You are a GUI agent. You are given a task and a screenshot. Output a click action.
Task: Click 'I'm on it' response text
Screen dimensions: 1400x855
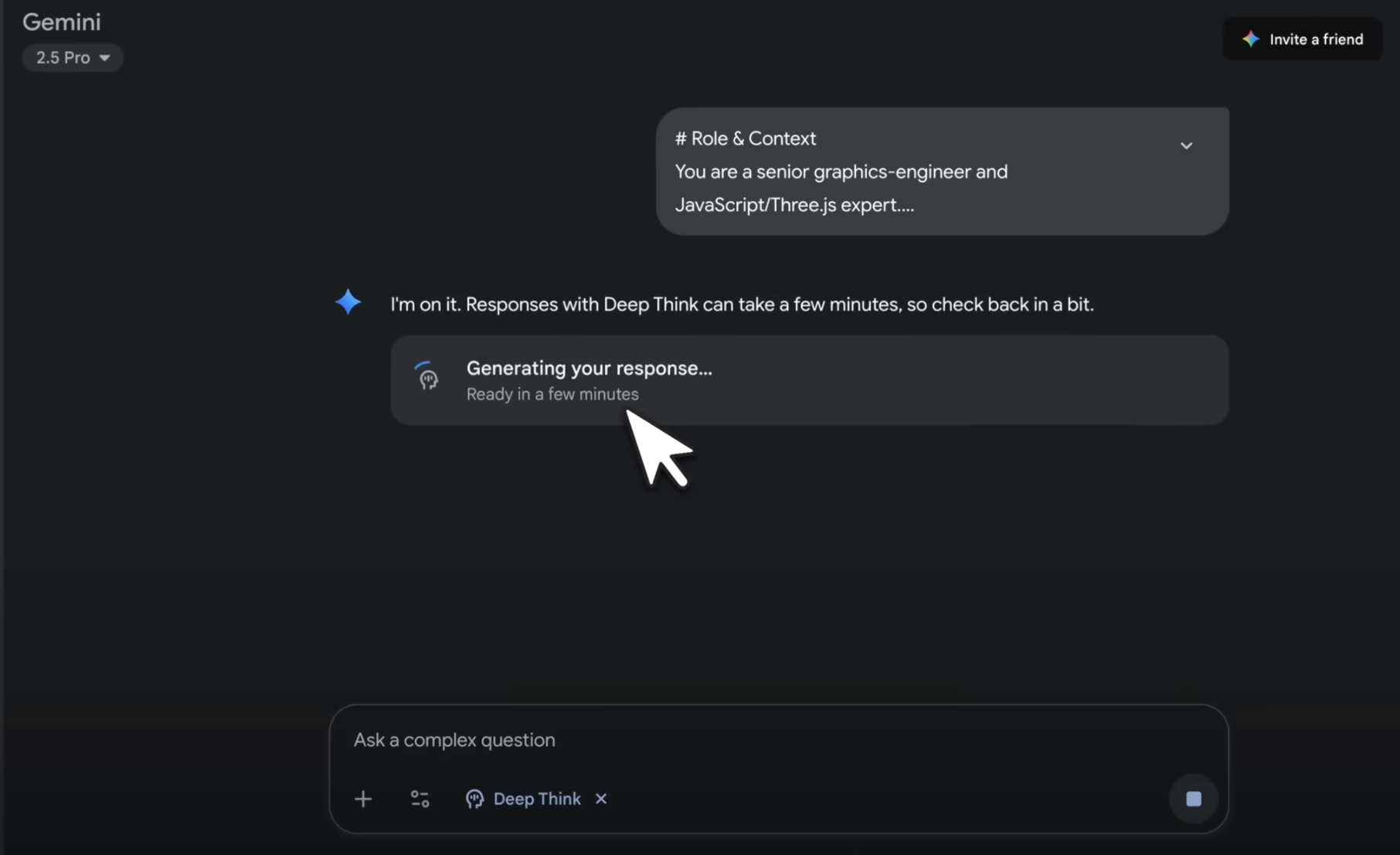pyautogui.click(x=742, y=305)
